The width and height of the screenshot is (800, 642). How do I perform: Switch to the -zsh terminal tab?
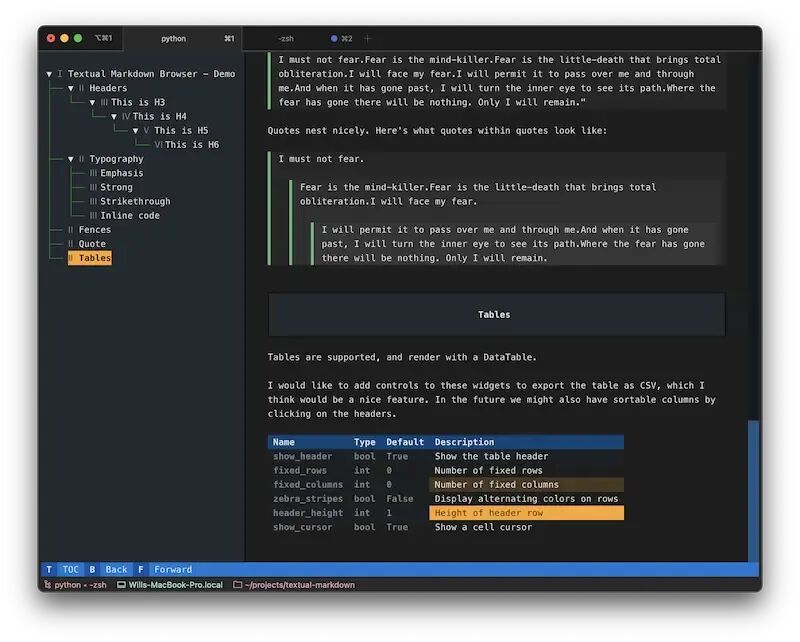pyautogui.click(x=286, y=38)
